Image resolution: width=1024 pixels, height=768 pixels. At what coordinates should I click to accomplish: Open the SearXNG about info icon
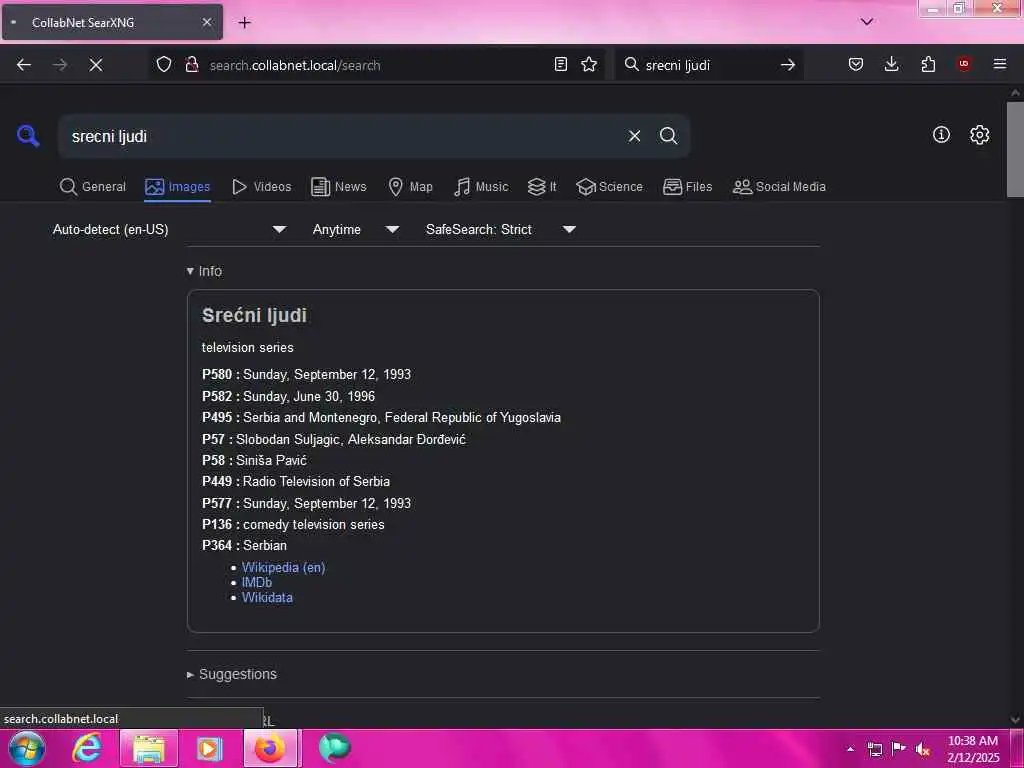click(x=941, y=135)
